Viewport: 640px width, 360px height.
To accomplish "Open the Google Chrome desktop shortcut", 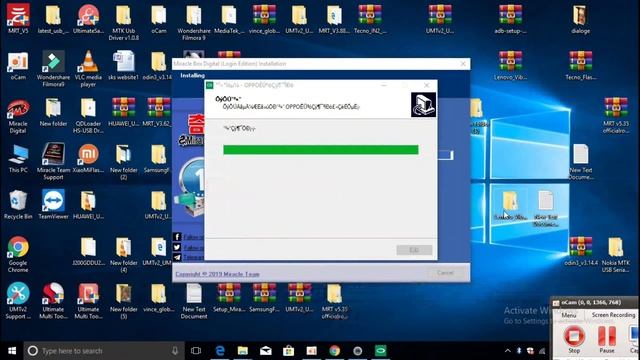I will coord(18,254).
